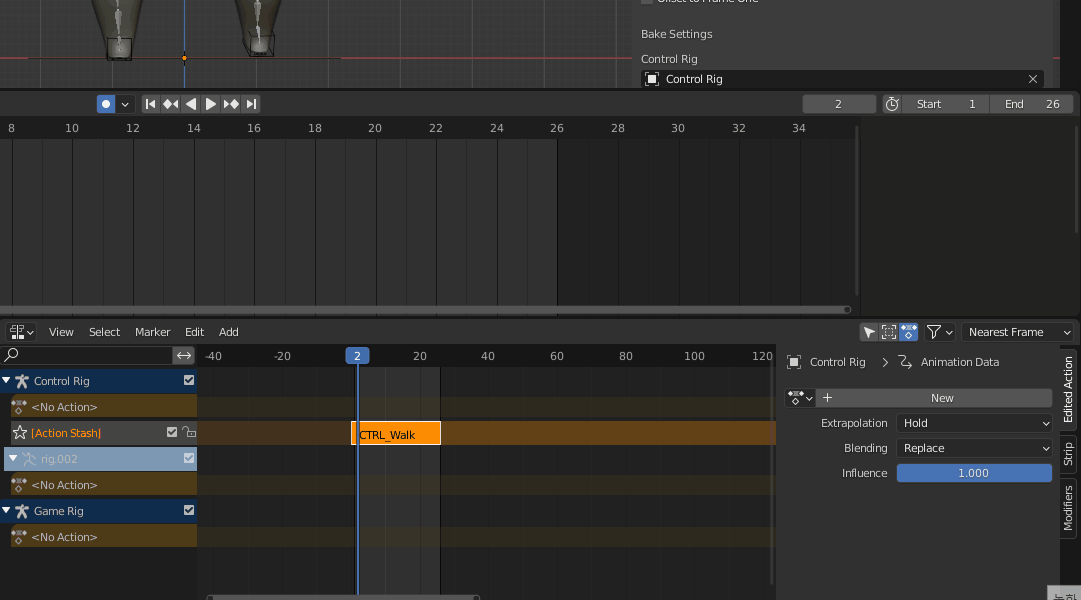Click the channel search field
The height and width of the screenshot is (600, 1081).
87,355
